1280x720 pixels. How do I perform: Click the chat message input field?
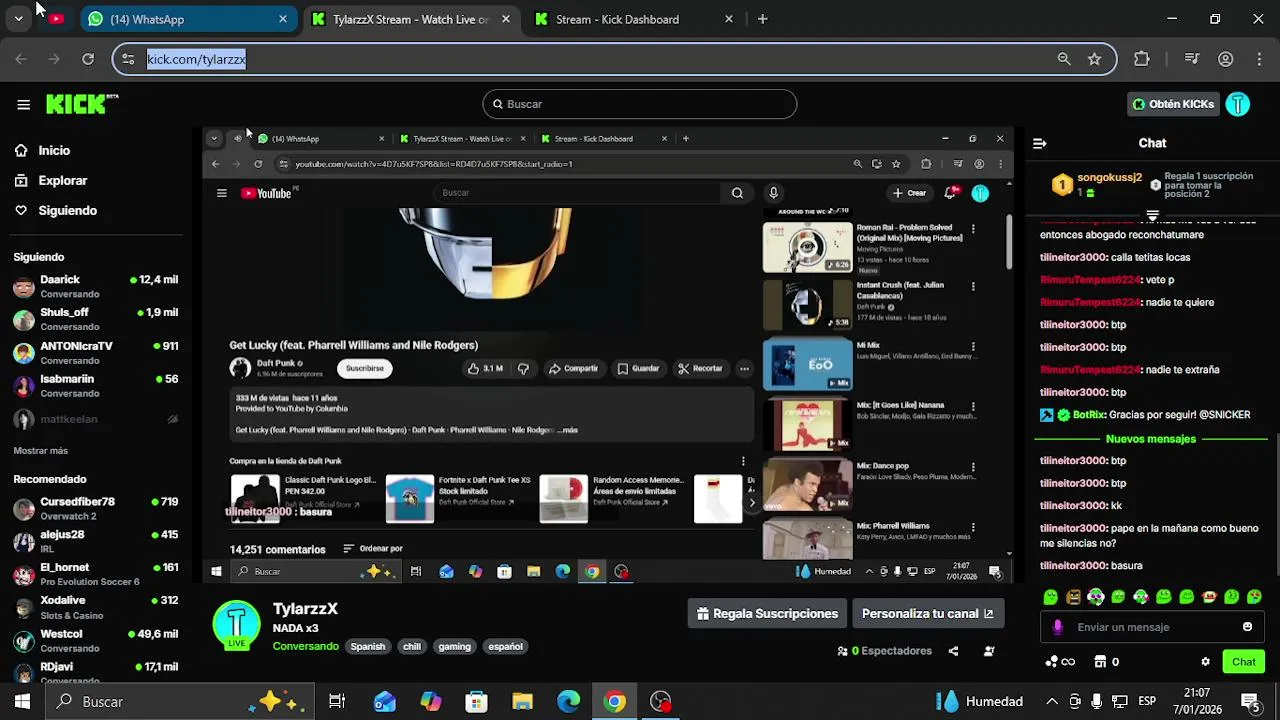pyautogui.click(x=1150, y=627)
